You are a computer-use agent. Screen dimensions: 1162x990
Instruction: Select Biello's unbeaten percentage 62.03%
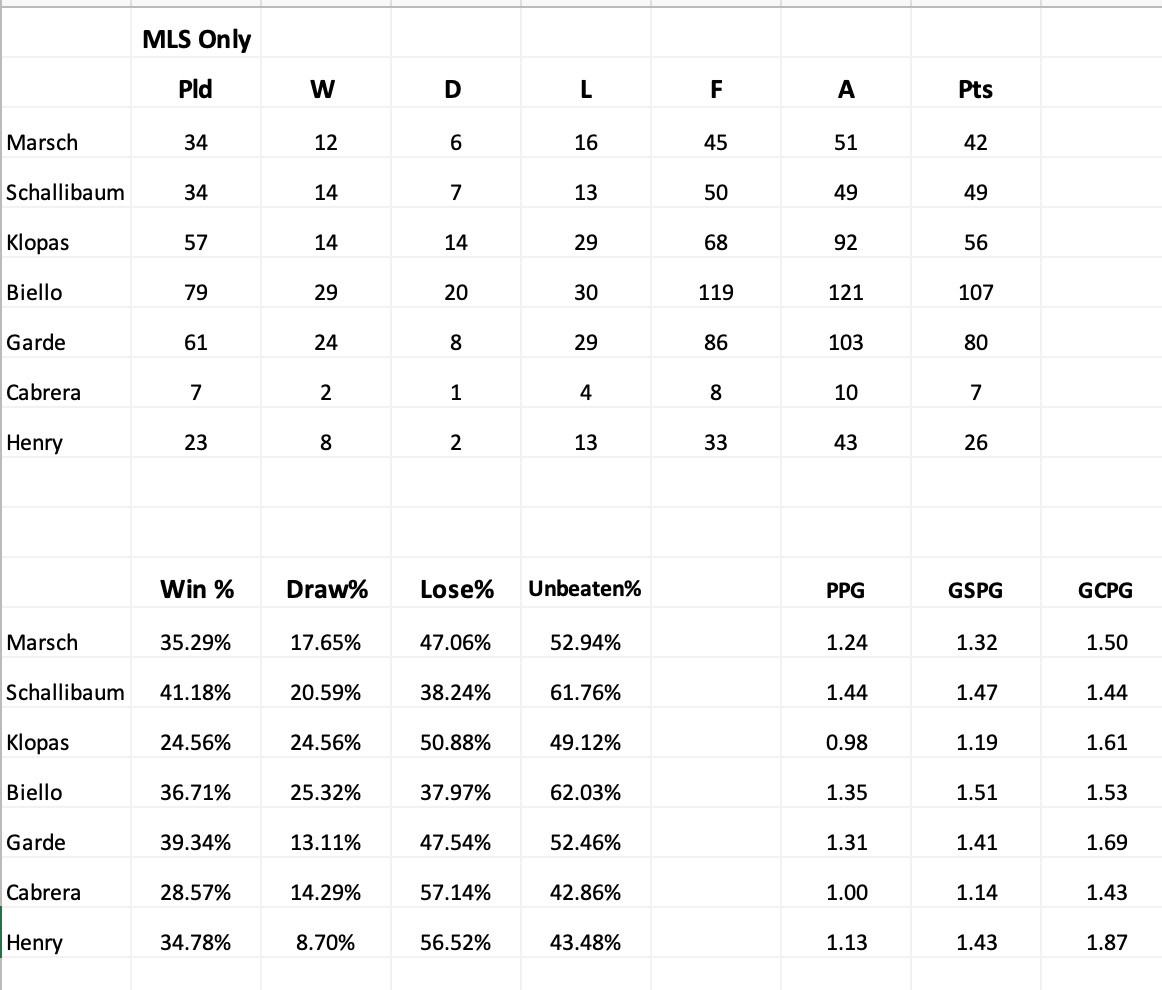tap(585, 792)
